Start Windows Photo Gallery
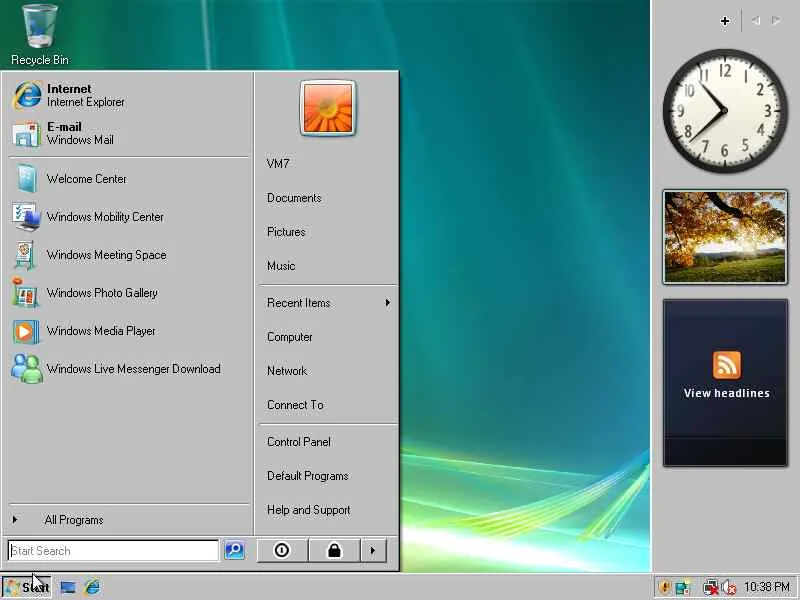This screenshot has height=600, width=800. pos(129,293)
